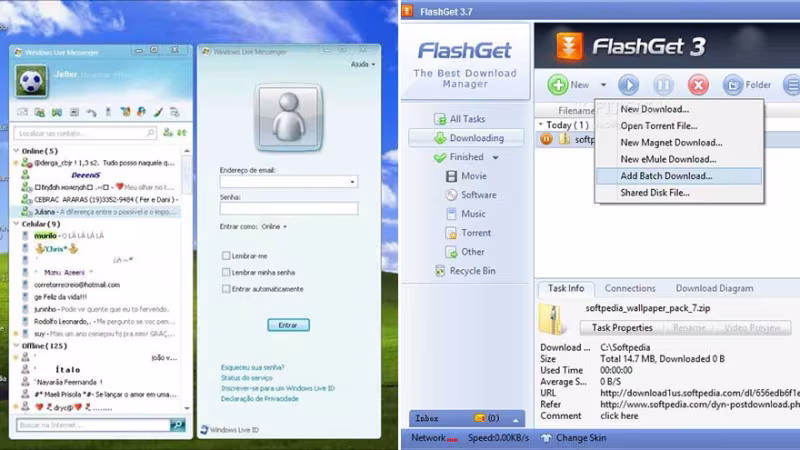The width and height of the screenshot is (800, 450).
Task: Click the Messenger email inbox icon
Action: 22,112
